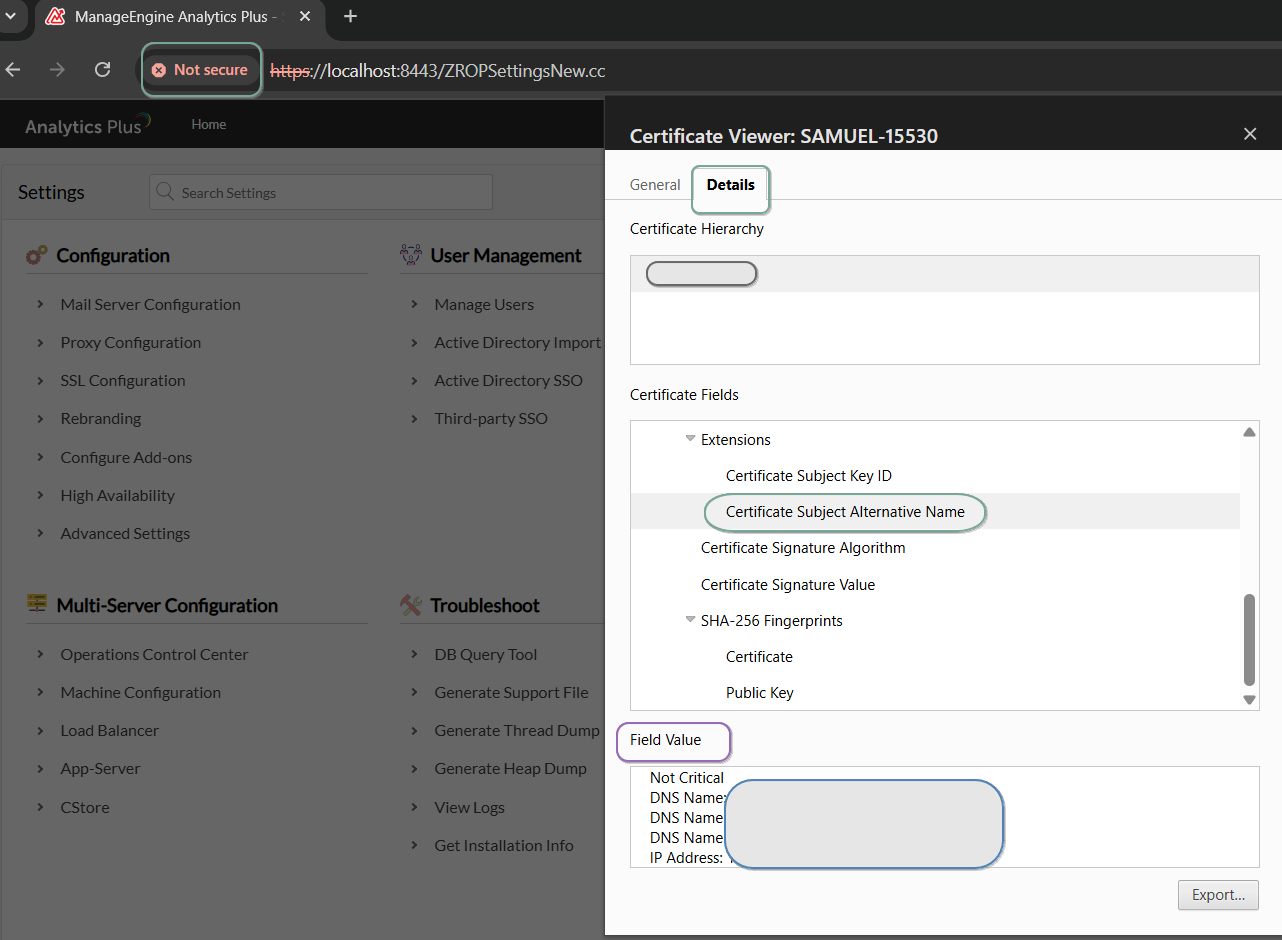Open App-Server settings
Viewport: 1282px width, 940px height.
coord(100,769)
